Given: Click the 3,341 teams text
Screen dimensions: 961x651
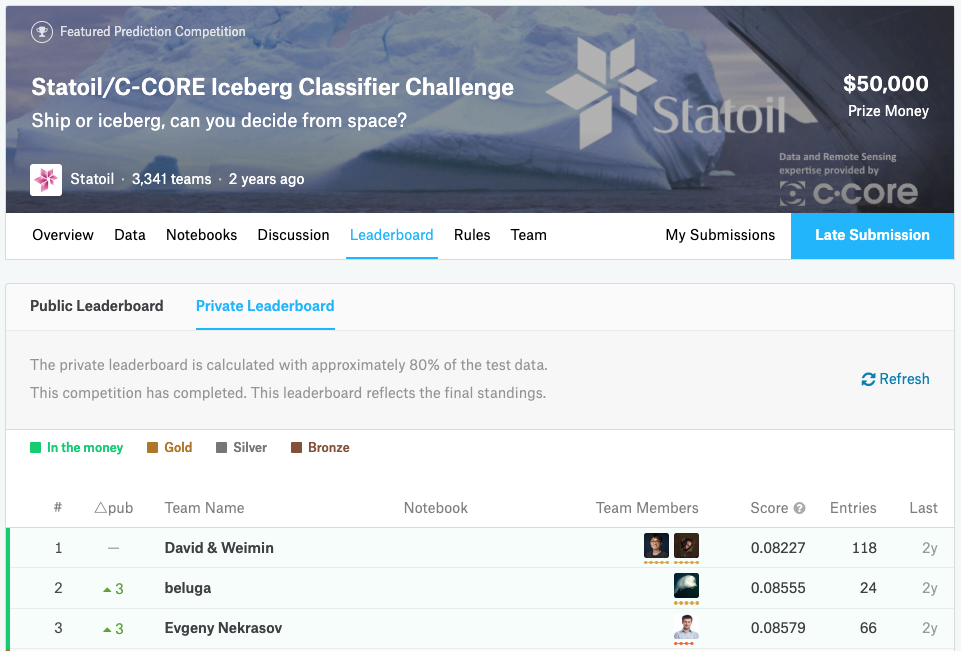Looking at the screenshot, I should 172,179.
